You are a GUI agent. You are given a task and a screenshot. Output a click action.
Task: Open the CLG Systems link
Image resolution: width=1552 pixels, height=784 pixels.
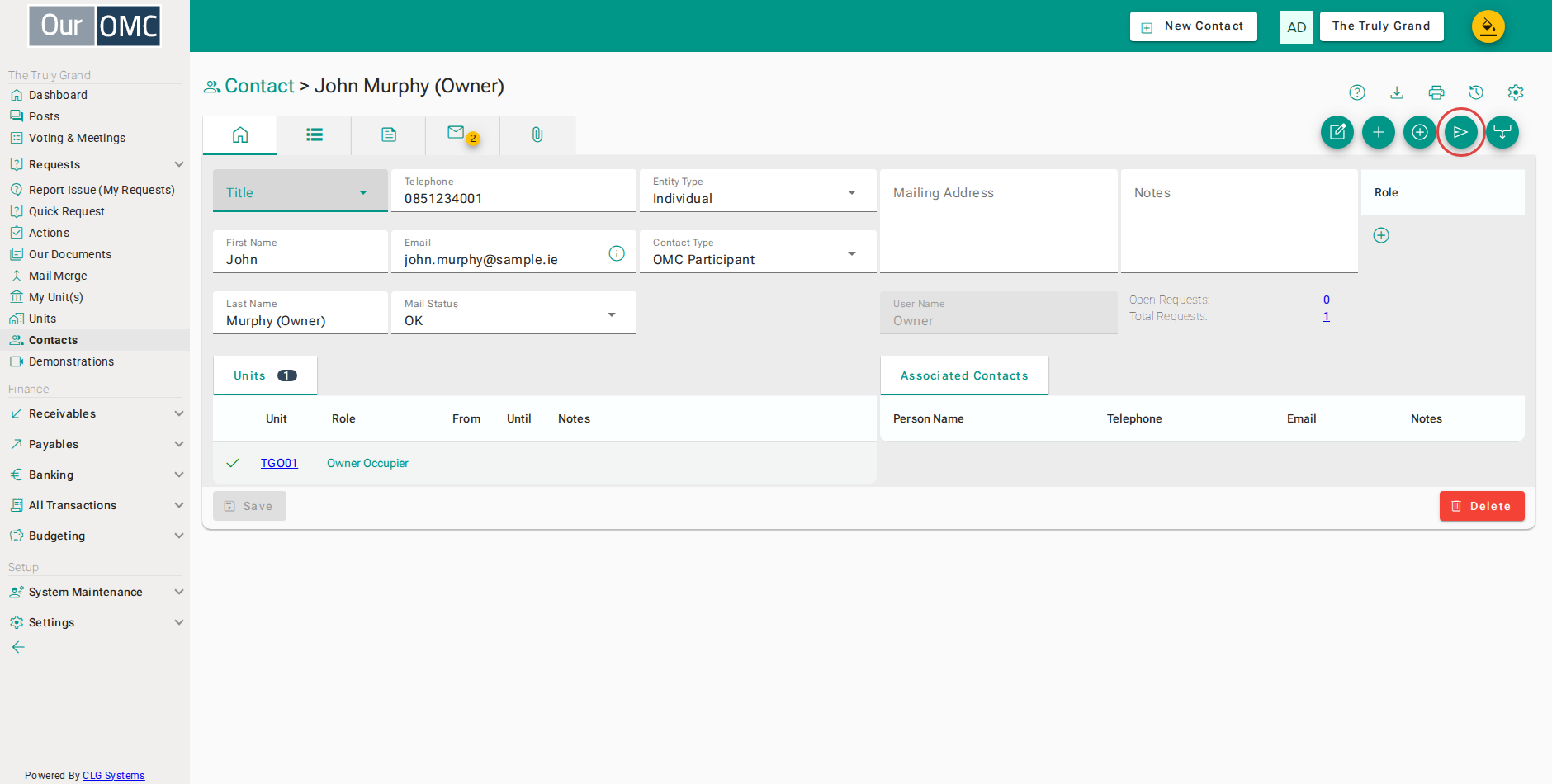[114, 776]
